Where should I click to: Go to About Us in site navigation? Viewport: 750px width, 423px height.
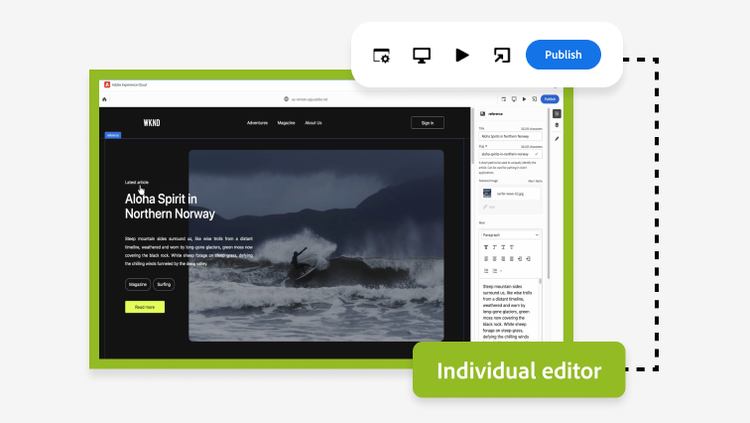click(x=313, y=123)
